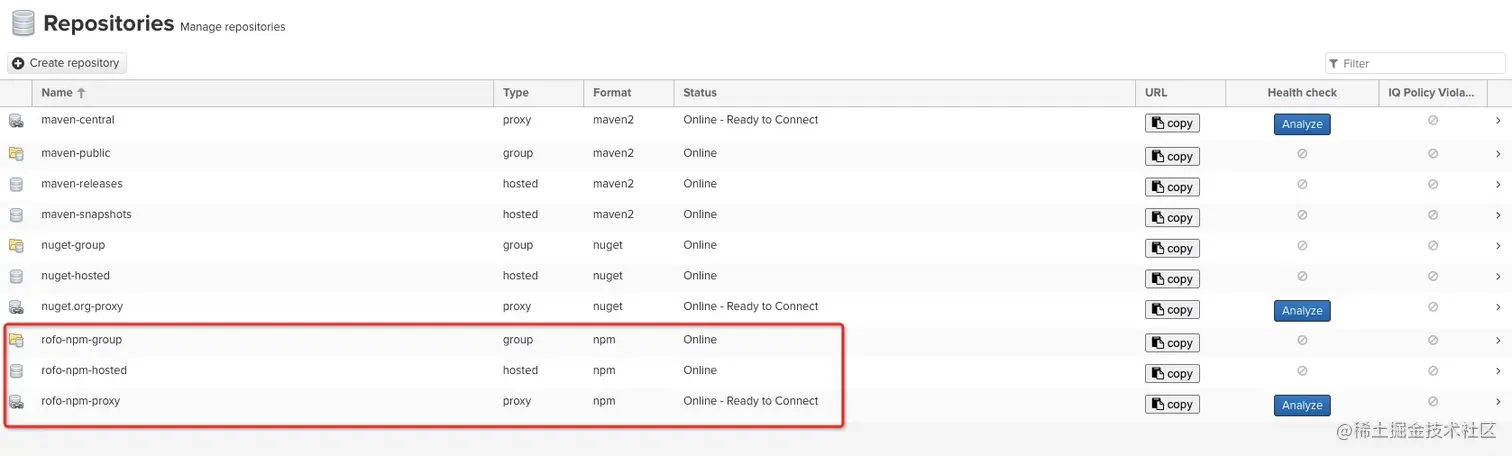
Task: Open nuget-group details via row chevron
Action: click(x=1499, y=245)
